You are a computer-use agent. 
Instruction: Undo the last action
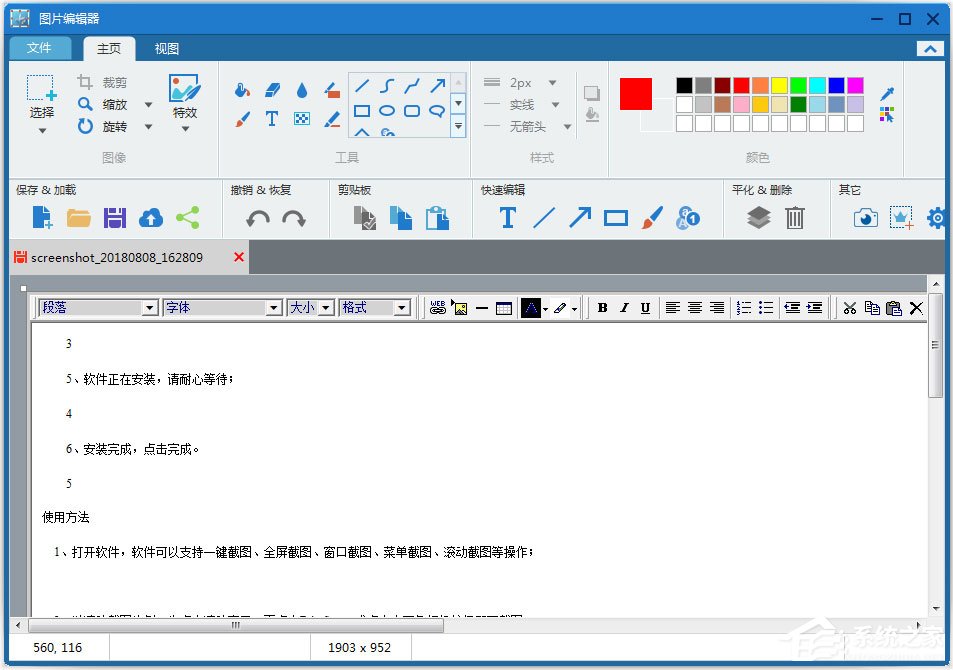tap(258, 218)
